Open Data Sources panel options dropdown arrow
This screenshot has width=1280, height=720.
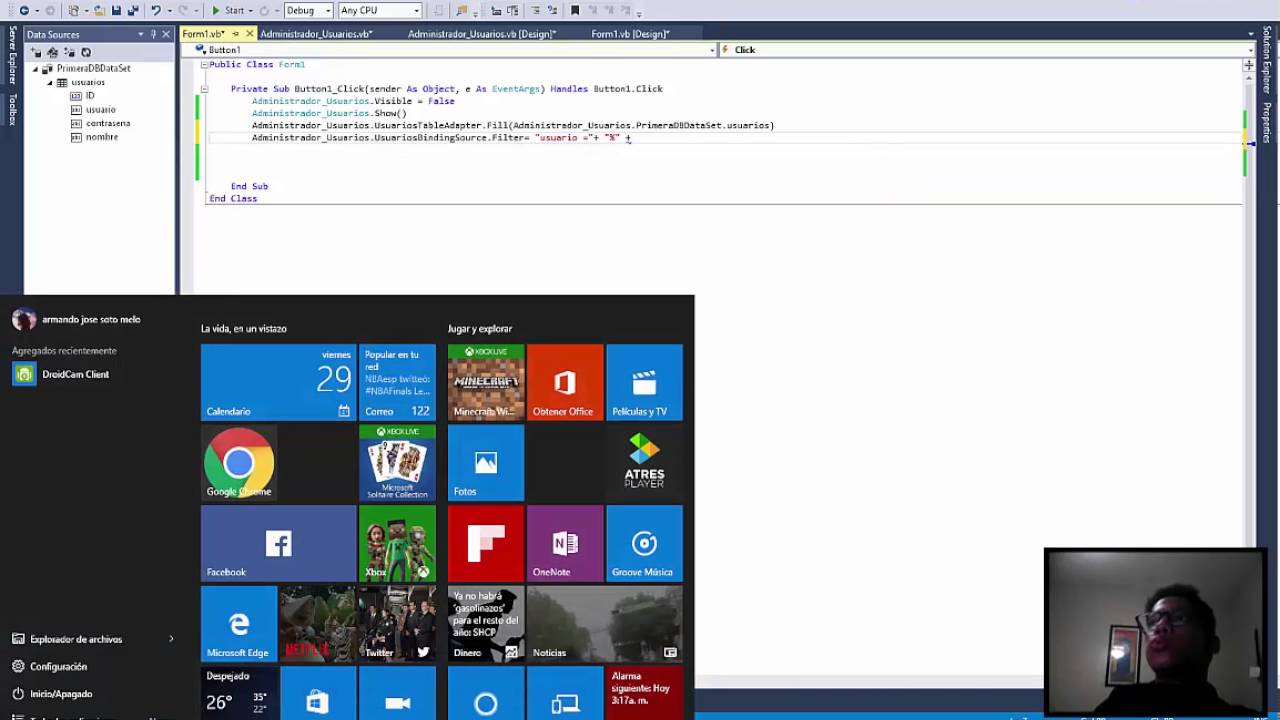click(141, 34)
